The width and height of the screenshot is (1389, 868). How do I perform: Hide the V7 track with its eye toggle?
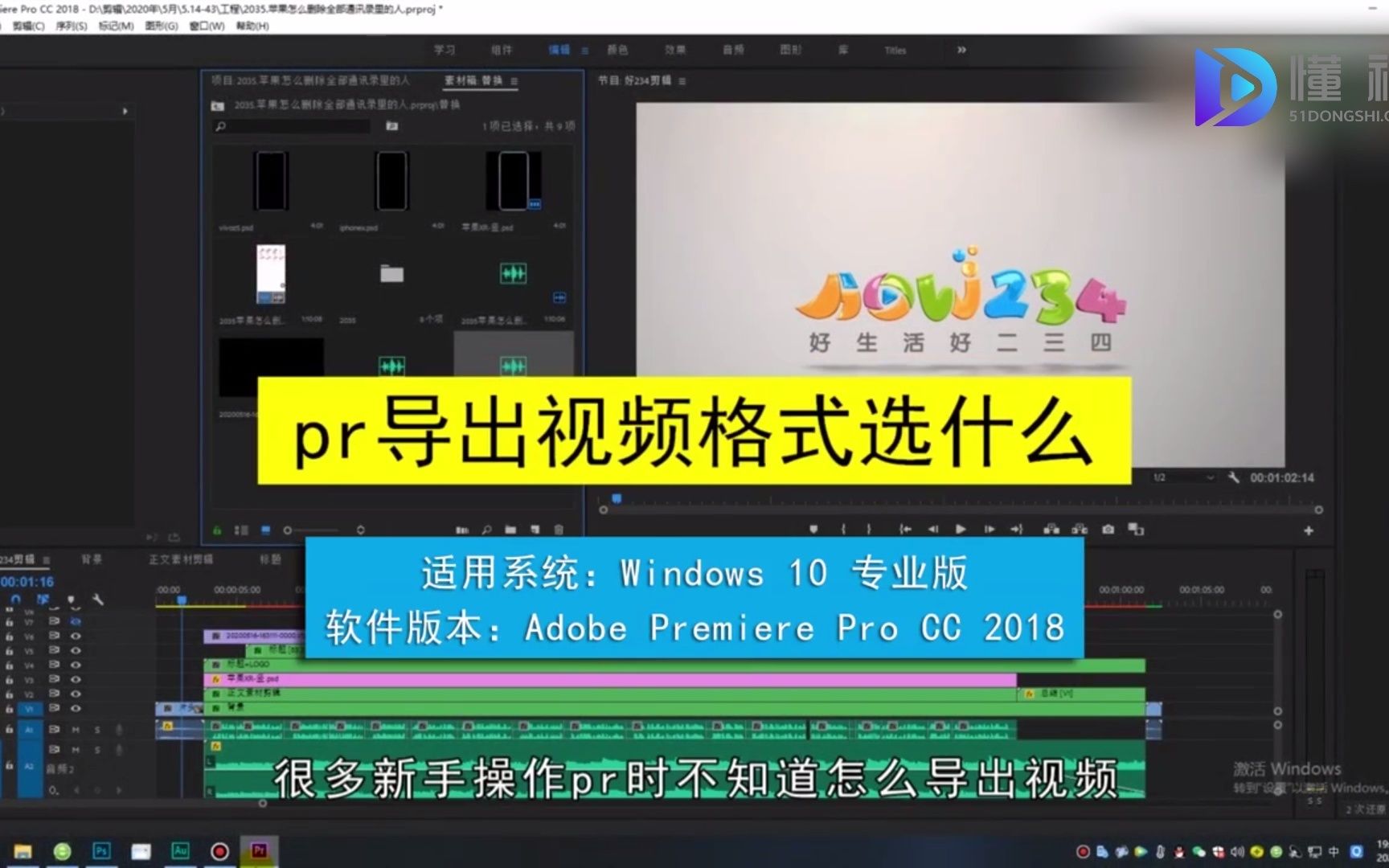[x=77, y=622]
